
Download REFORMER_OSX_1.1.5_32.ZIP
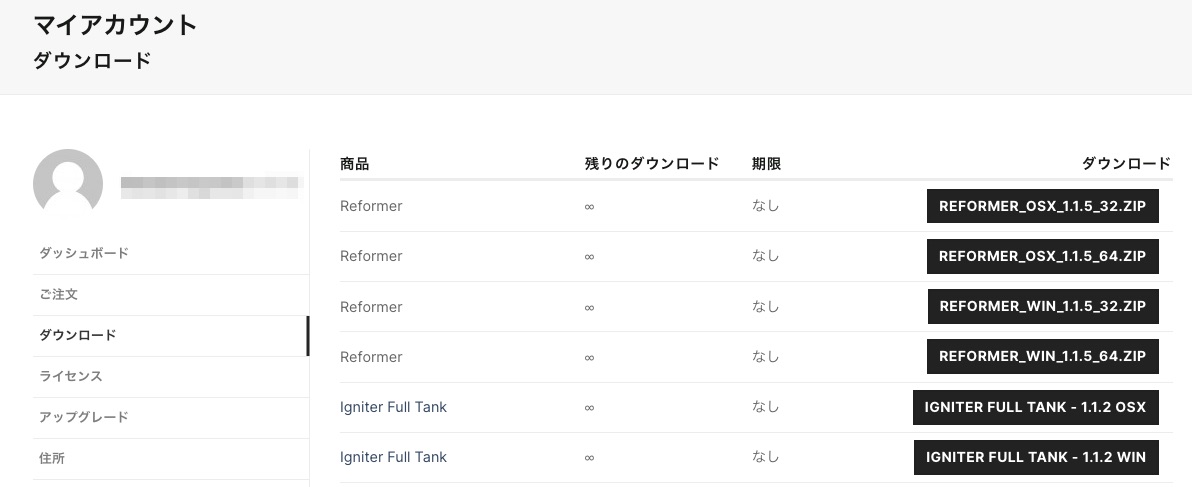click(x=1042, y=206)
